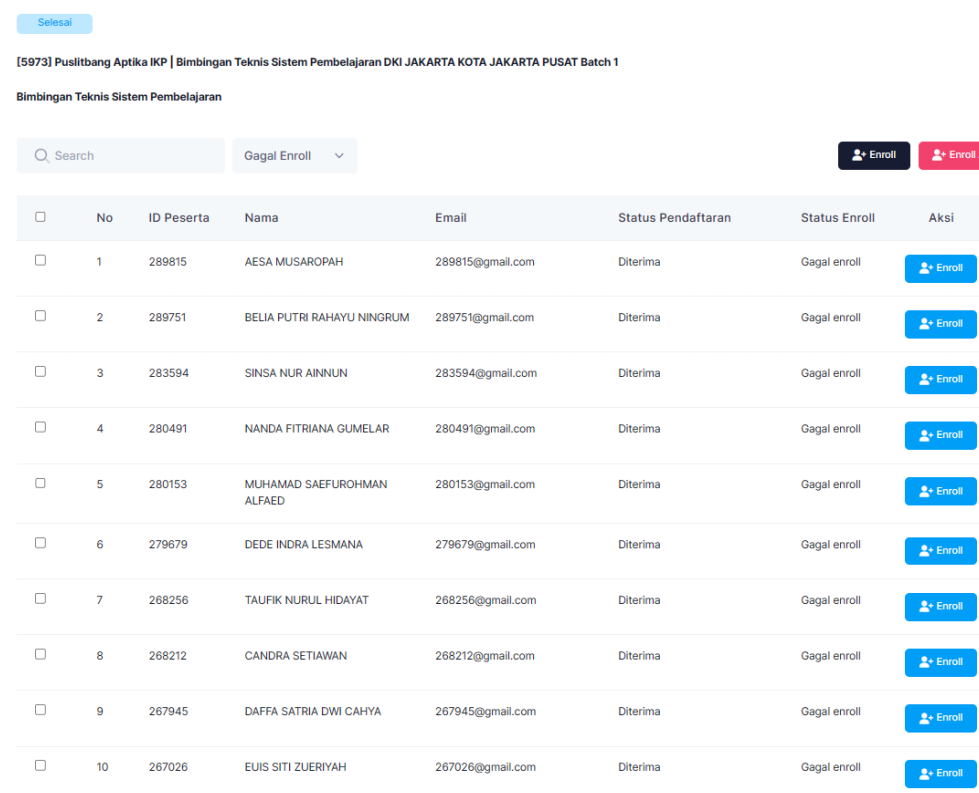Enroll participant DEDE INDRA LESMANA

point(940,551)
